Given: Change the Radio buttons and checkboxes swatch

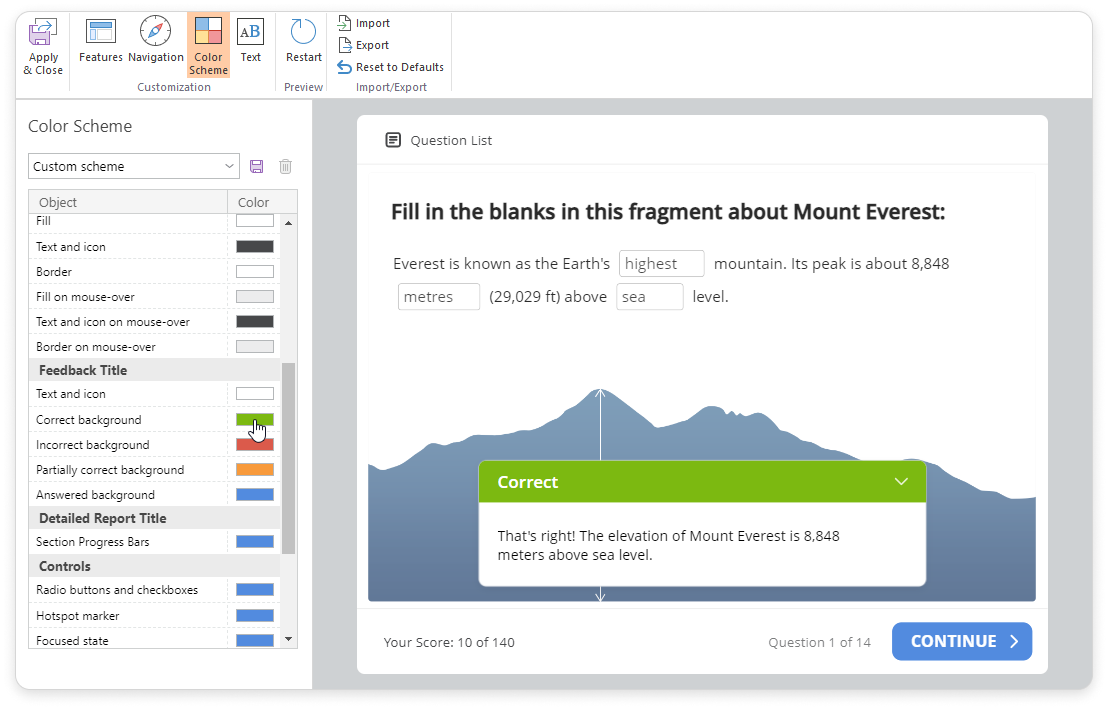Looking at the screenshot, I should pyautogui.click(x=254, y=590).
